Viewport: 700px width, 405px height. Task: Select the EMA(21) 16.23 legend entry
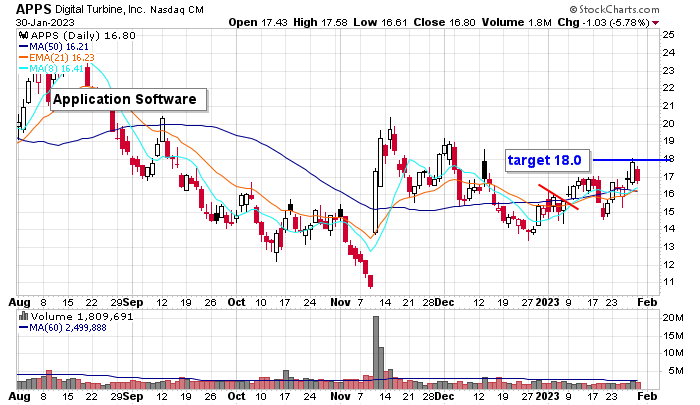[57, 58]
